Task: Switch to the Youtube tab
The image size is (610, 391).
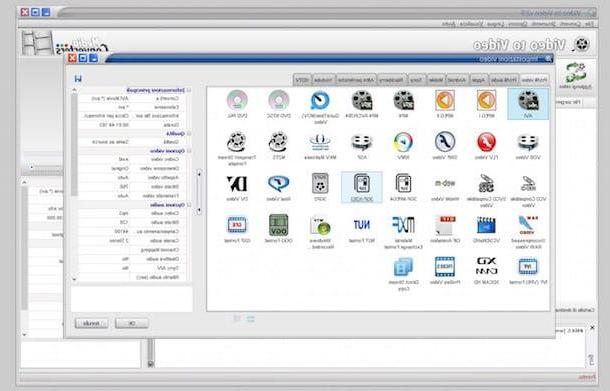Action: [323, 80]
